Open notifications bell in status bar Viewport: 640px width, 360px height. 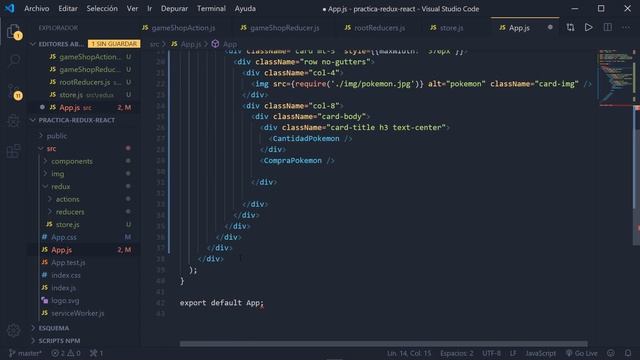coord(628,353)
